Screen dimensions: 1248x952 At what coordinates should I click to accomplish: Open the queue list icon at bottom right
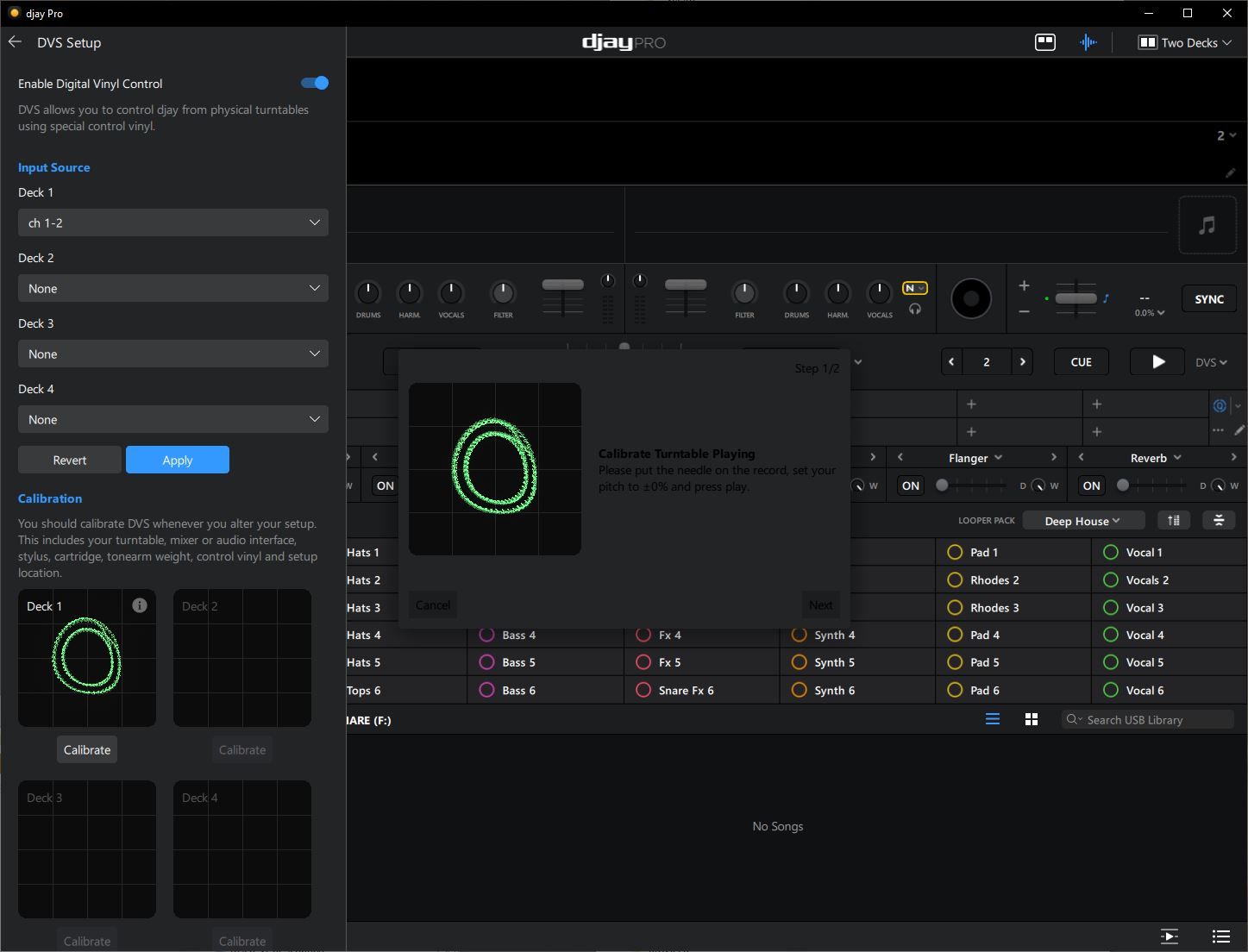1220,936
